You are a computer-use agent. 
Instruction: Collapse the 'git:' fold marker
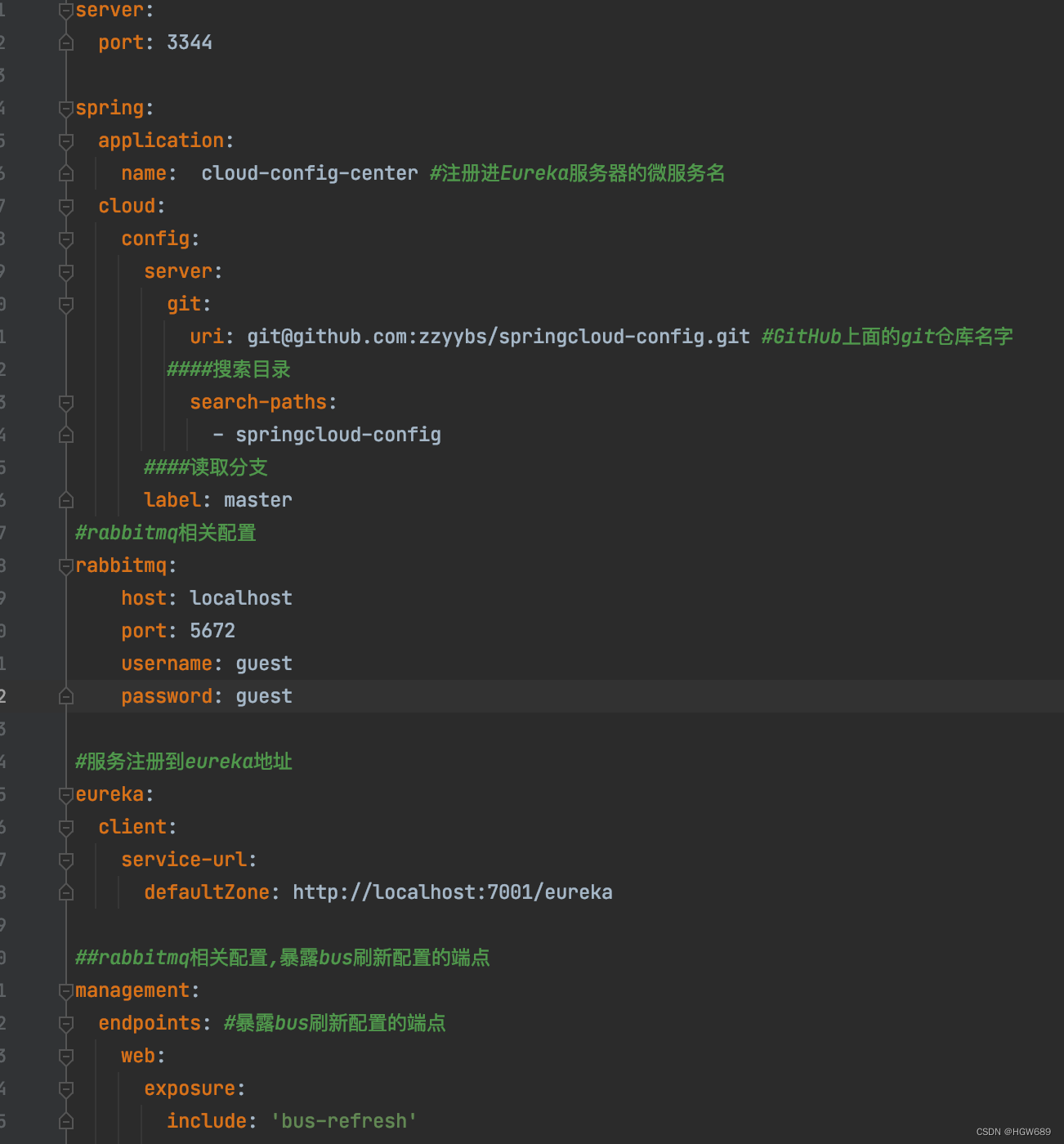[x=66, y=305]
